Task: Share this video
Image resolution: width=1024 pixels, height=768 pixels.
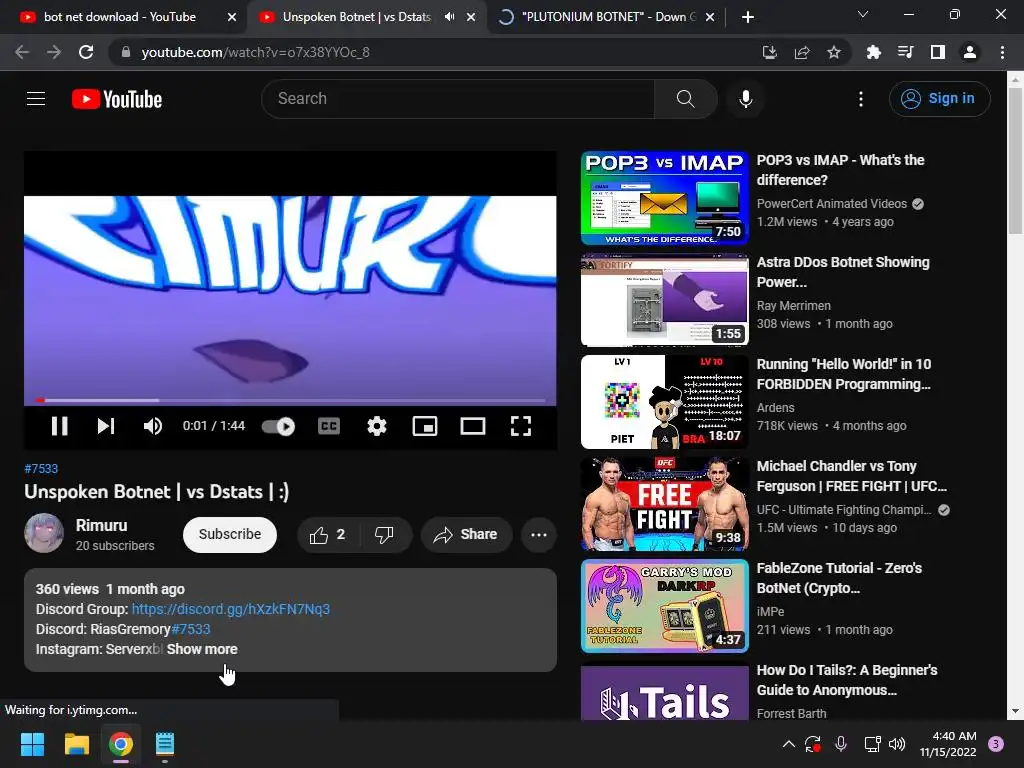Action: (466, 535)
